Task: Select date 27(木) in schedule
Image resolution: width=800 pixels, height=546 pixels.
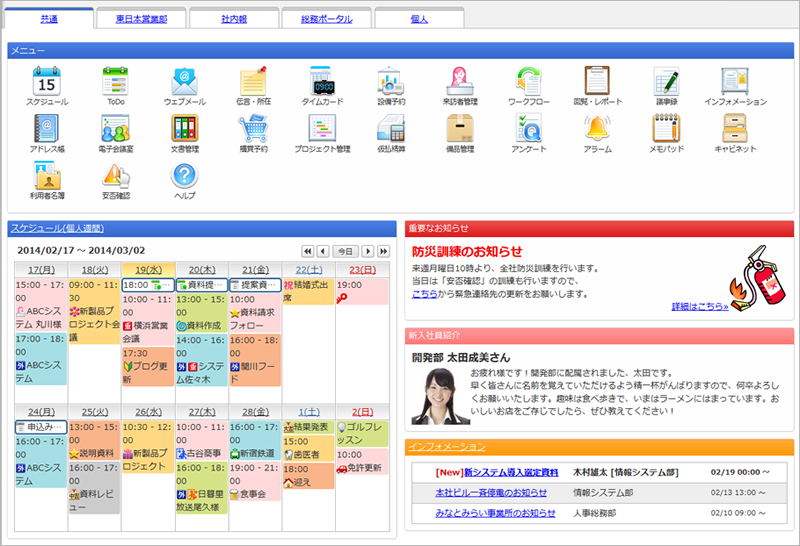Action: (x=202, y=412)
